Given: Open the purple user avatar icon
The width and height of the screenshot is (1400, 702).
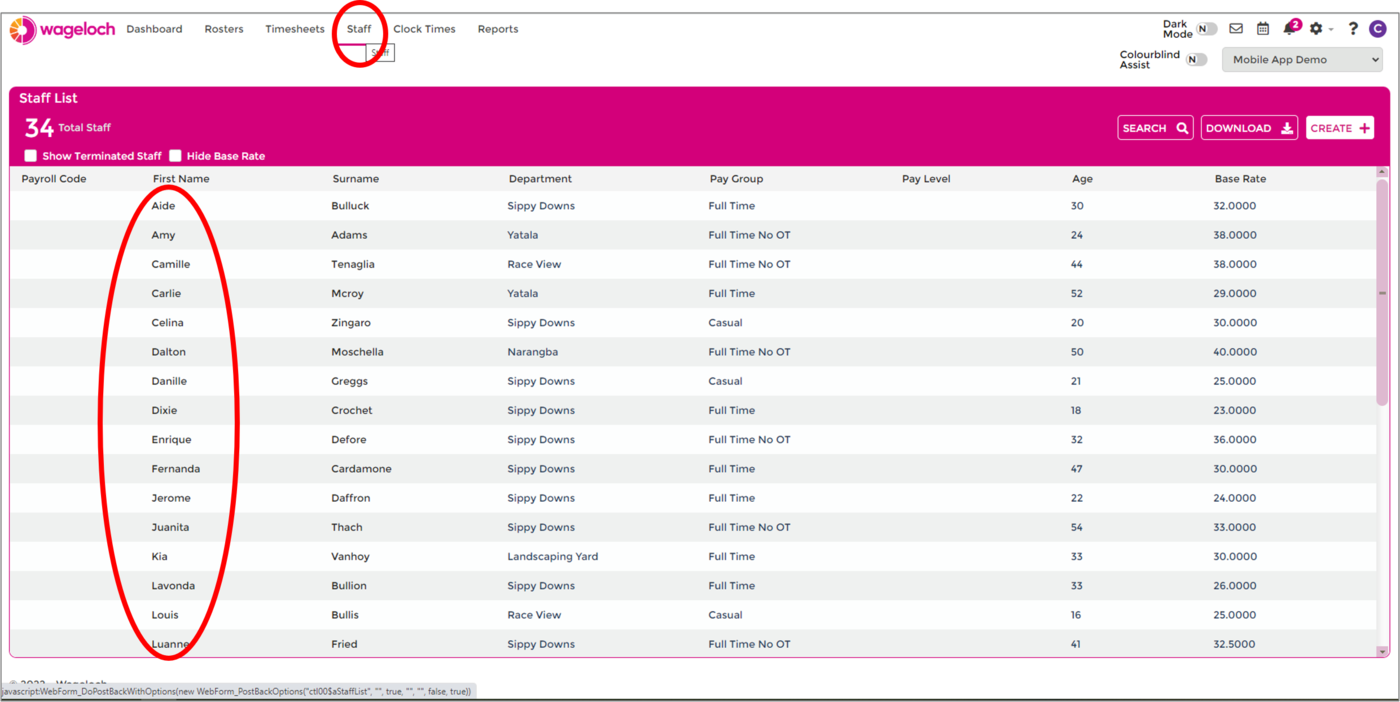Looking at the screenshot, I should [1378, 29].
